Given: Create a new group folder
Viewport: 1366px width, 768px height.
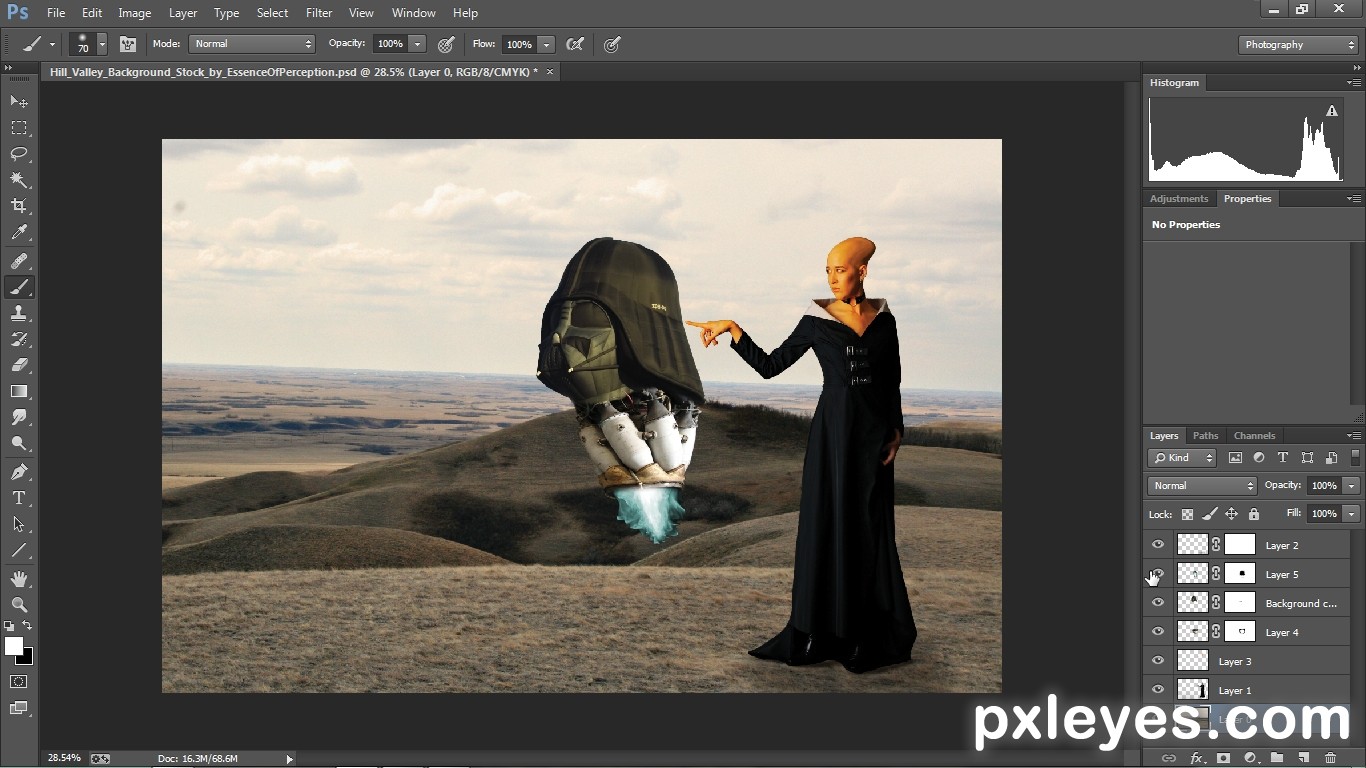Looking at the screenshot, I should 1277,758.
